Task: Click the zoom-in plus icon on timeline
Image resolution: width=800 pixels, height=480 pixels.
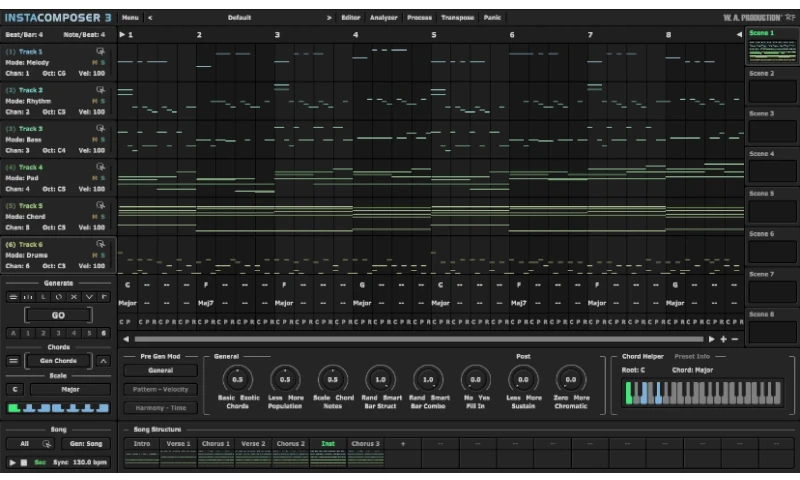Action: pyautogui.click(x=723, y=339)
